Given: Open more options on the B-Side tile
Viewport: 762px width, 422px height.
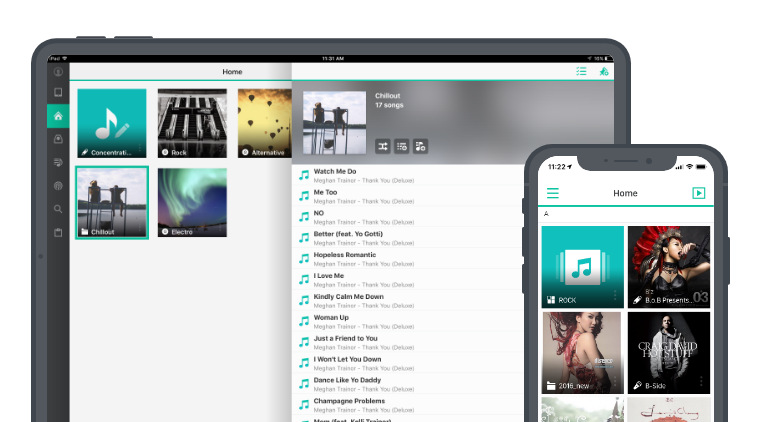Looking at the screenshot, I should coord(701,381).
